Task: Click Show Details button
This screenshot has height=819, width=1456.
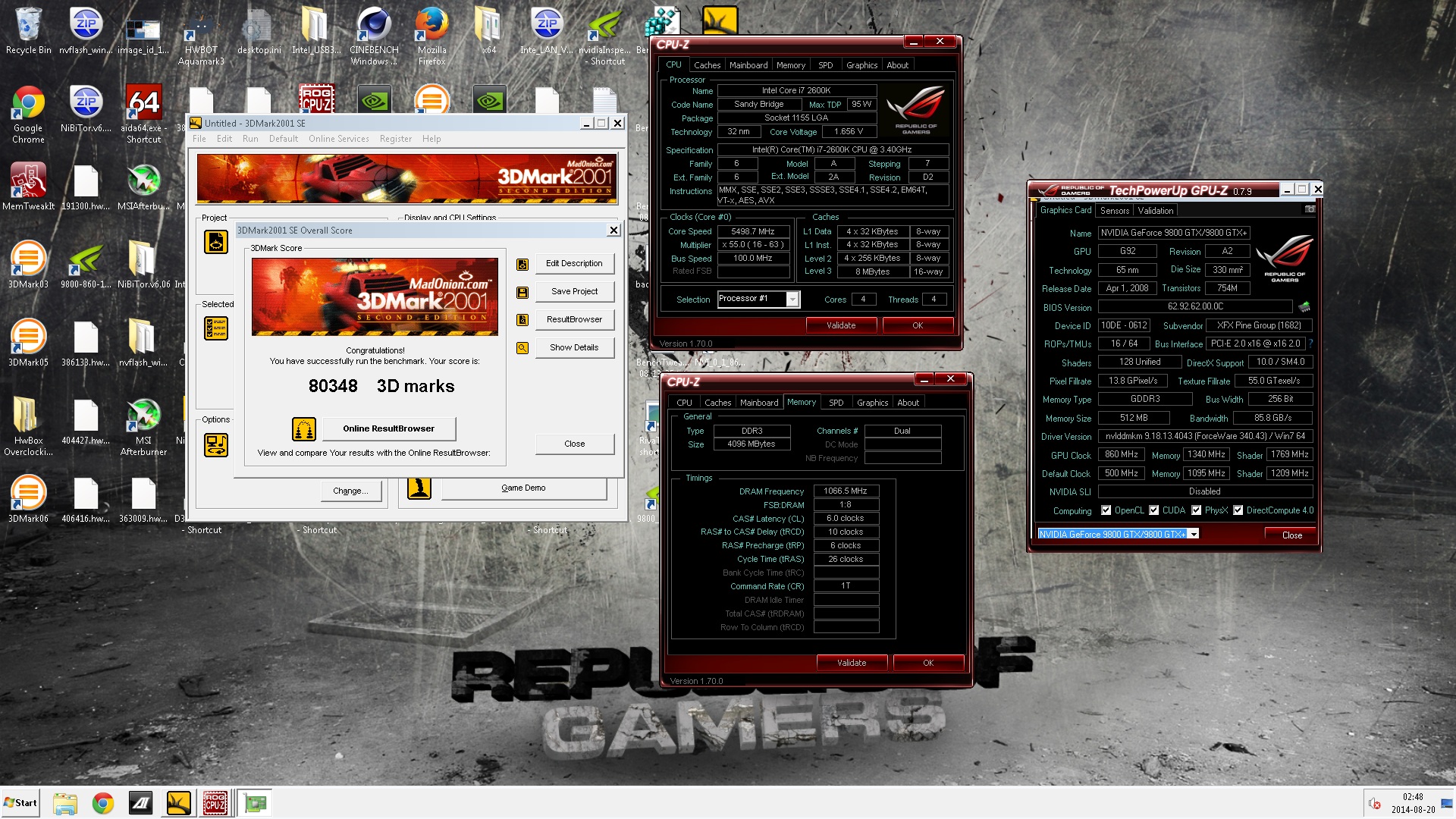Action: tap(574, 348)
